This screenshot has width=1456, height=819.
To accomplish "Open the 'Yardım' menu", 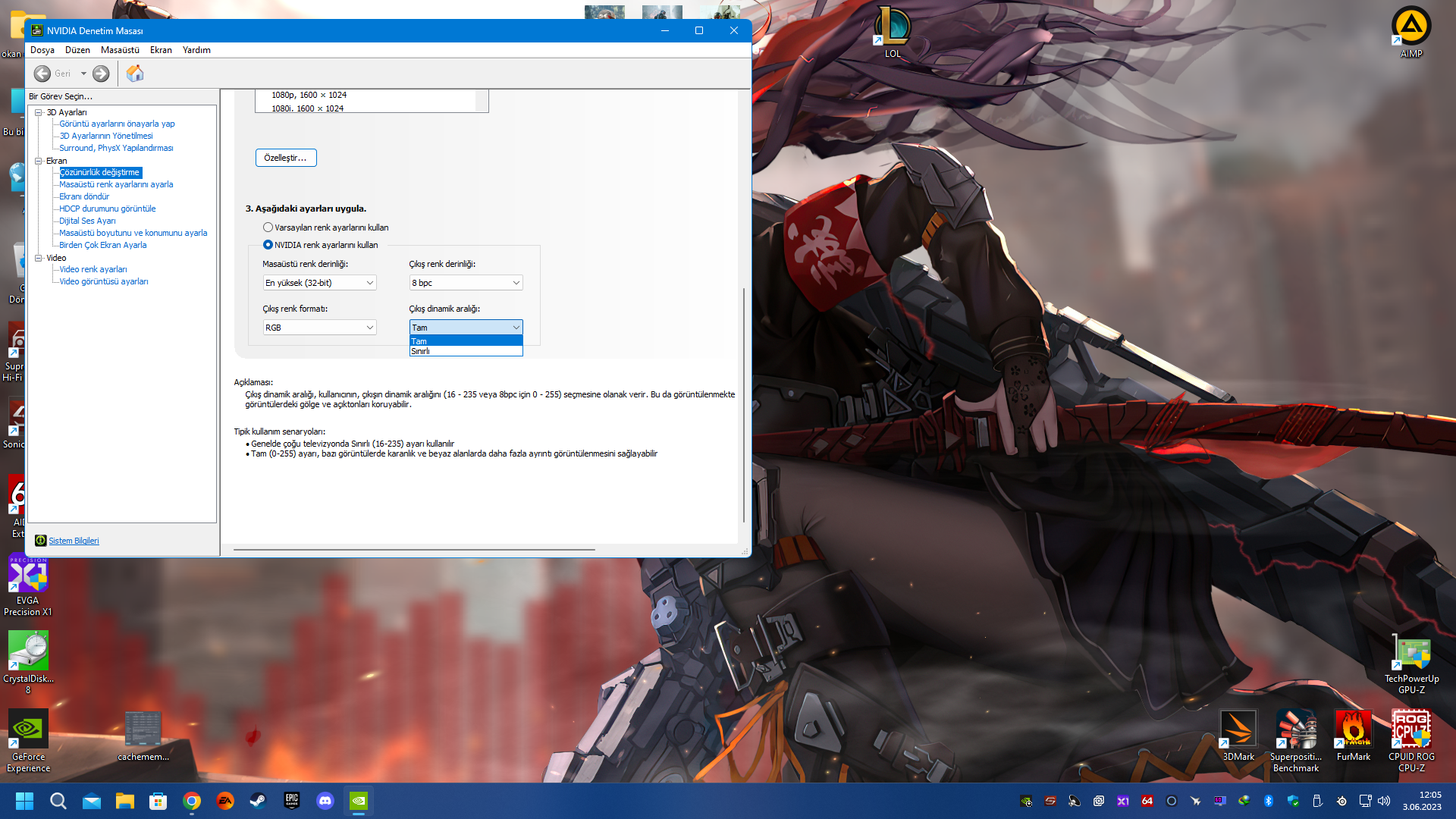I will (x=196, y=50).
